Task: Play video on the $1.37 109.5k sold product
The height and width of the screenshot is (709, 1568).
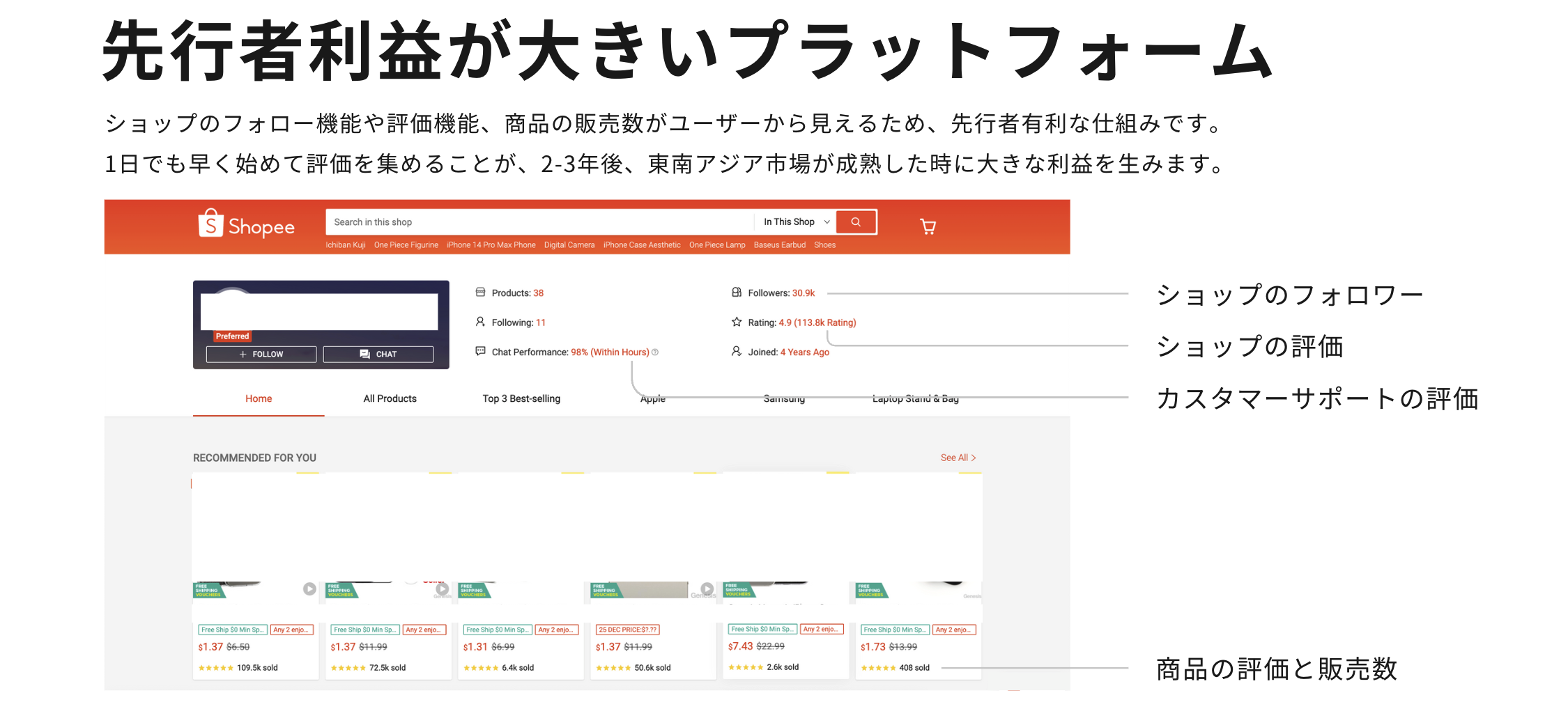Action: 309,589
